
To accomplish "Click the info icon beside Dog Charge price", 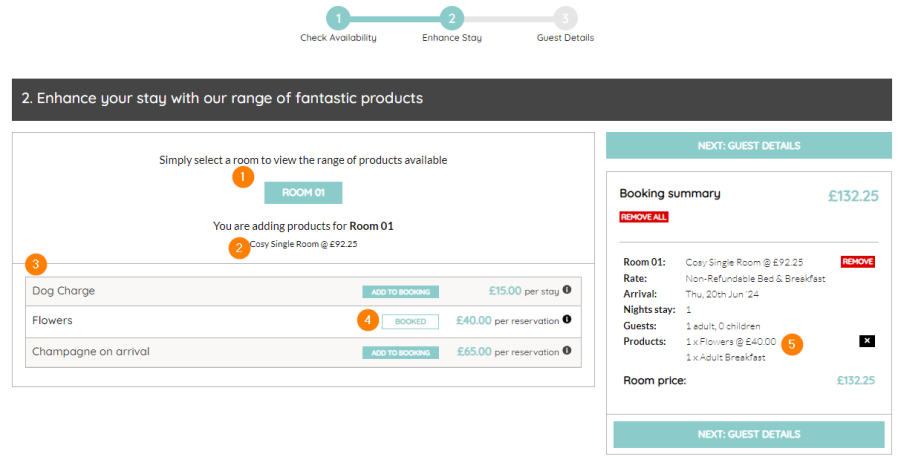I will tap(566, 290).
